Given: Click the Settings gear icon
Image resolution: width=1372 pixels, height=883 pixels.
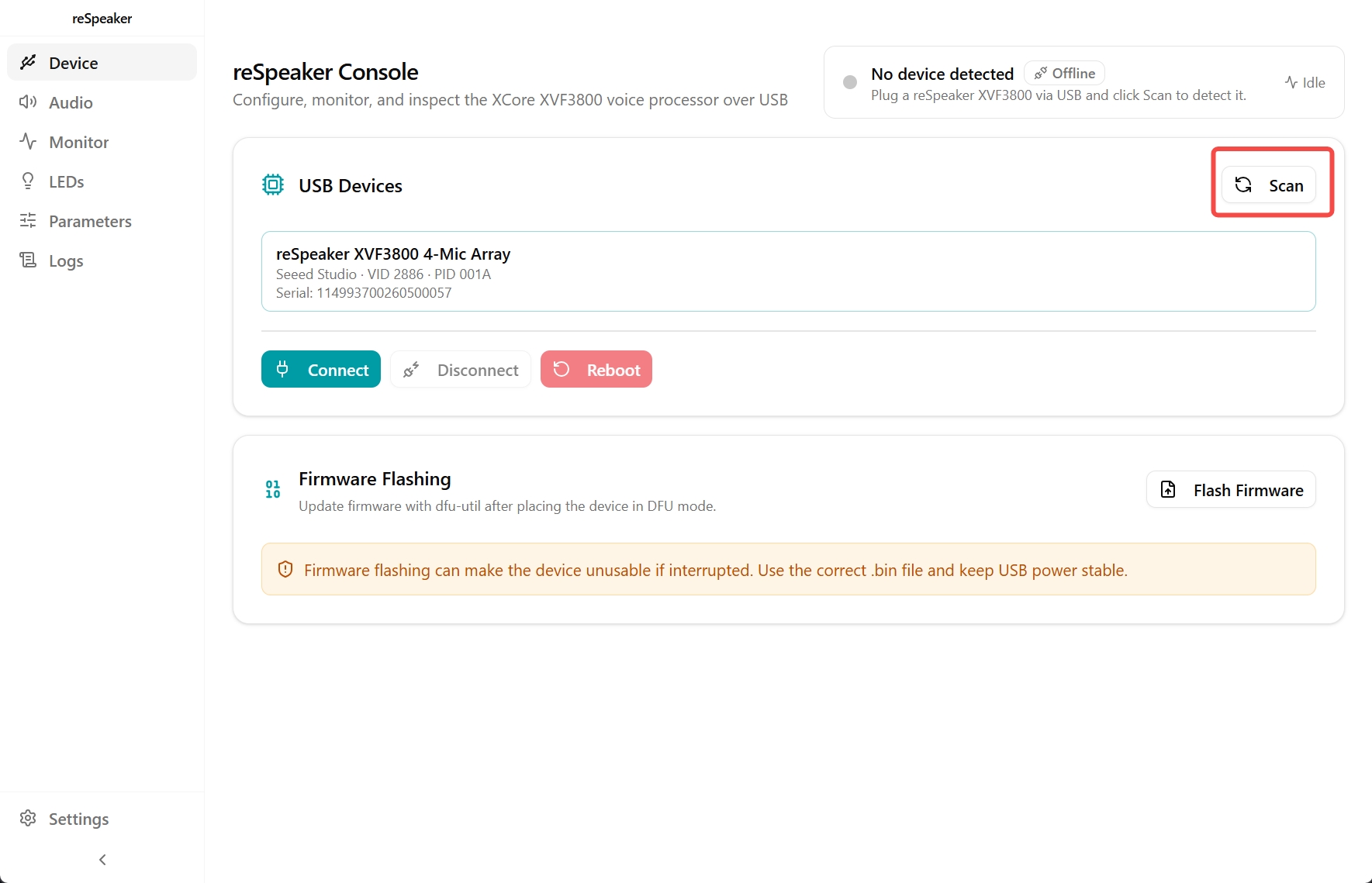Looking at the screenshot, I should pos(28,819).
